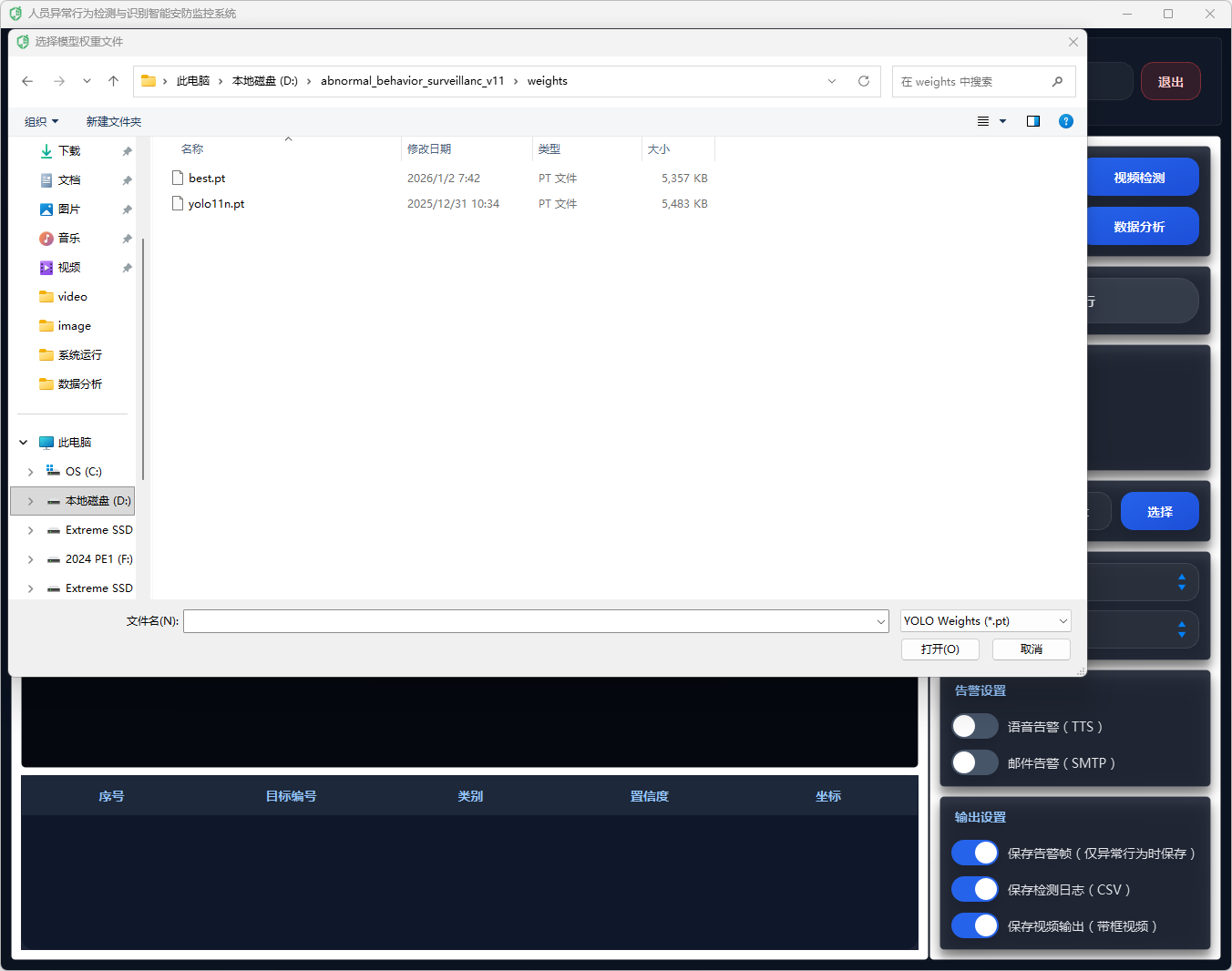Click the 取消 button
Viewport: 1232px width, 971px height.
(1031, 649)
